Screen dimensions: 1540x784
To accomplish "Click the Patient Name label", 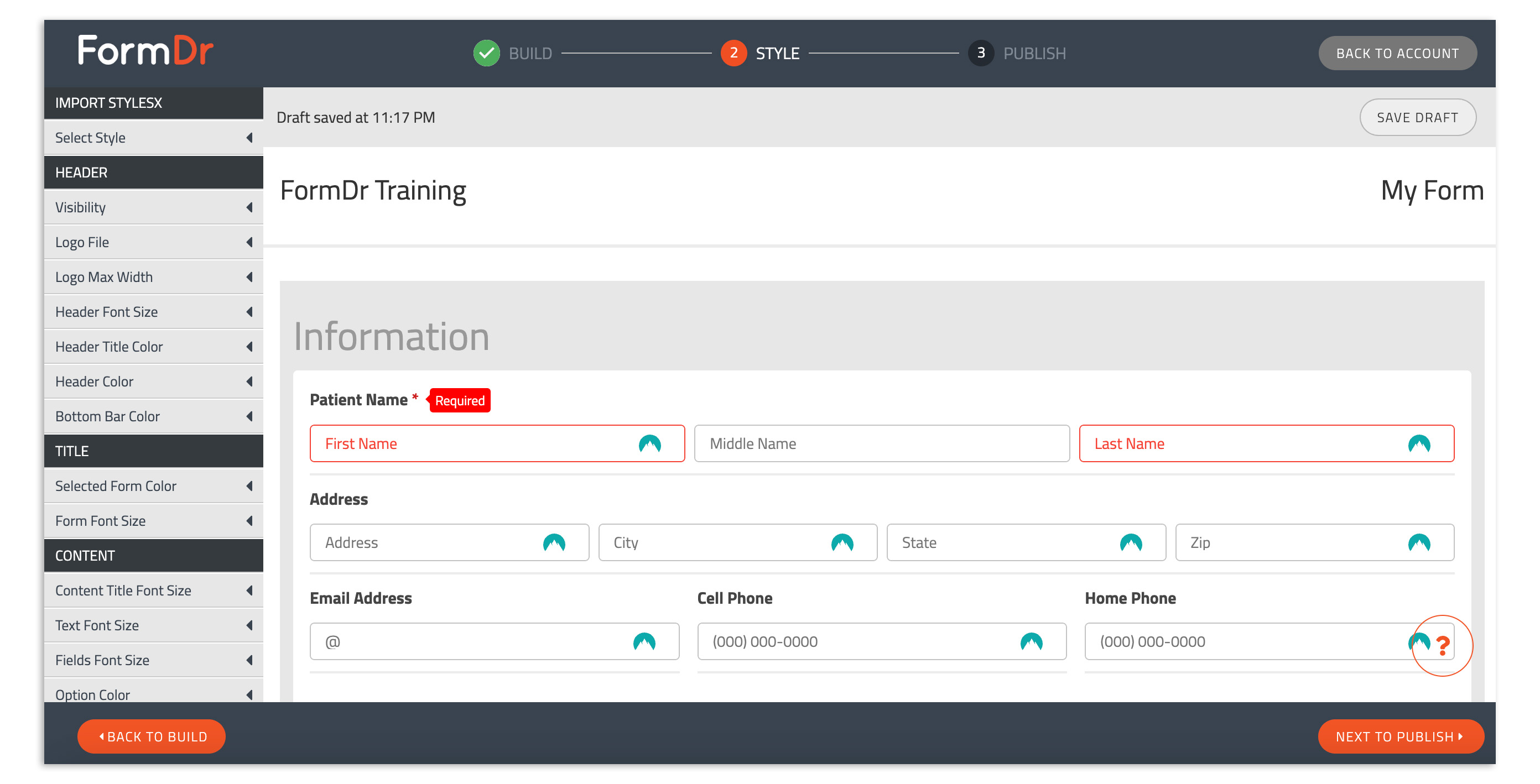I will (x=358, y=400).
